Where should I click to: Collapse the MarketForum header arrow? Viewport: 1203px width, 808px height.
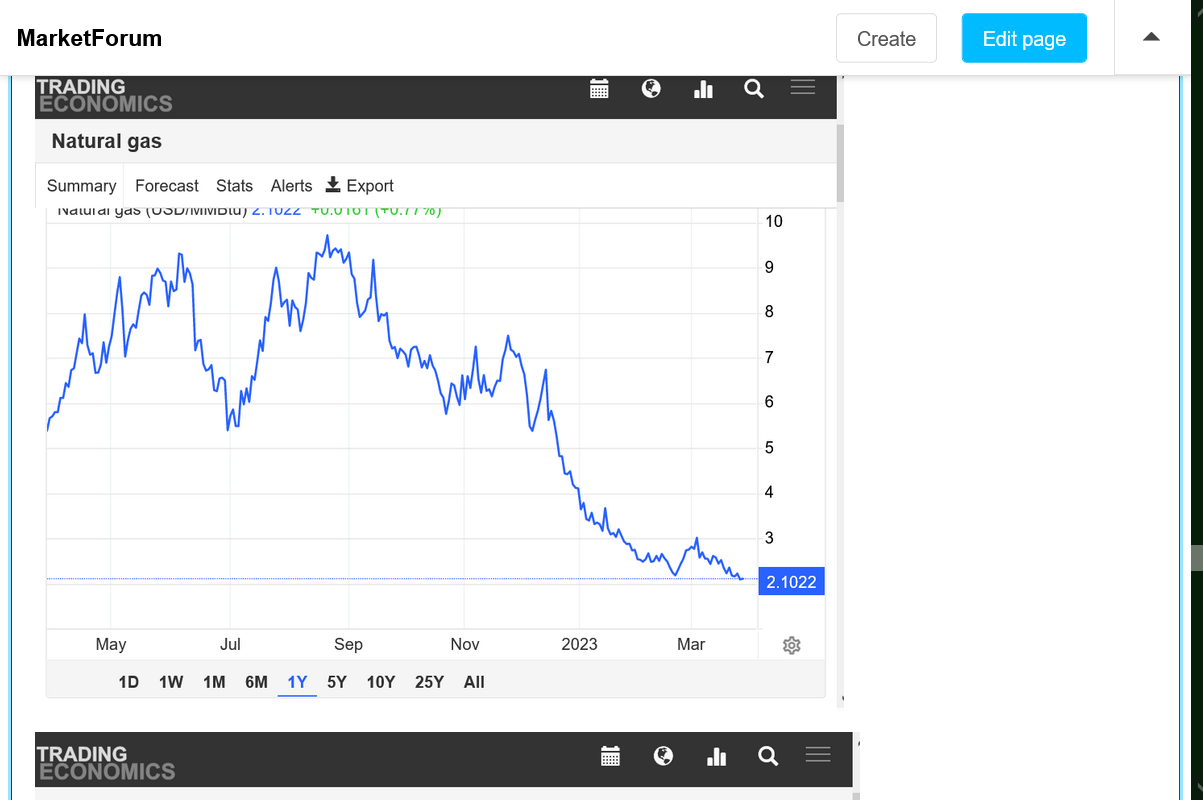(x=1151, y=37)
